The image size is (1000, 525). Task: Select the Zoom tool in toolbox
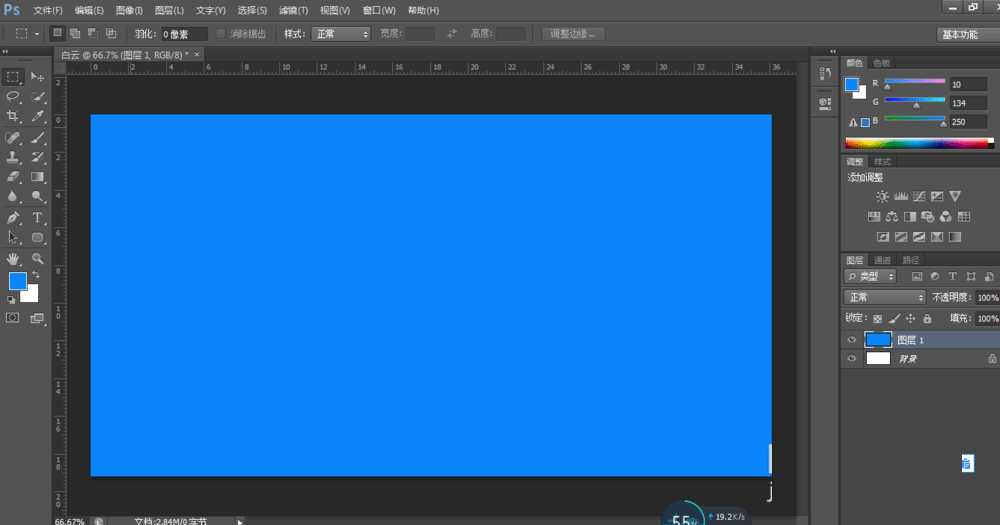pos(38,258)
